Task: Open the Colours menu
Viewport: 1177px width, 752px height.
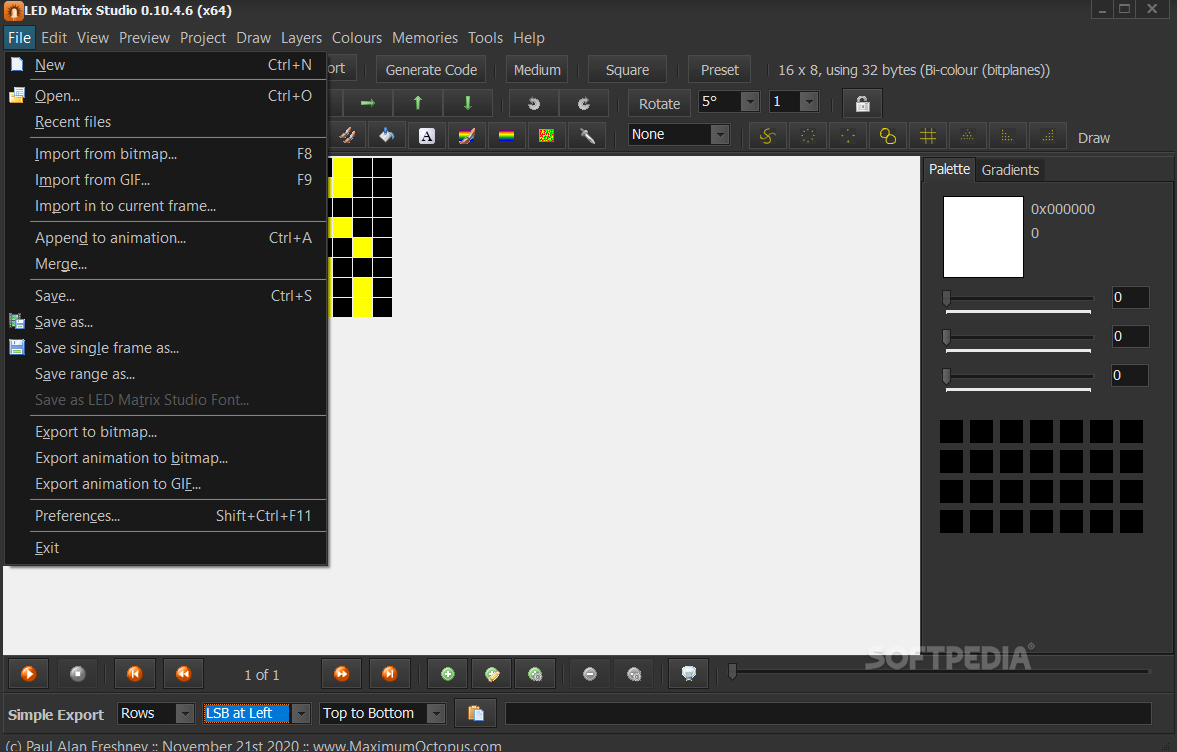Action: pyautogui.click(x=357, y=38)
